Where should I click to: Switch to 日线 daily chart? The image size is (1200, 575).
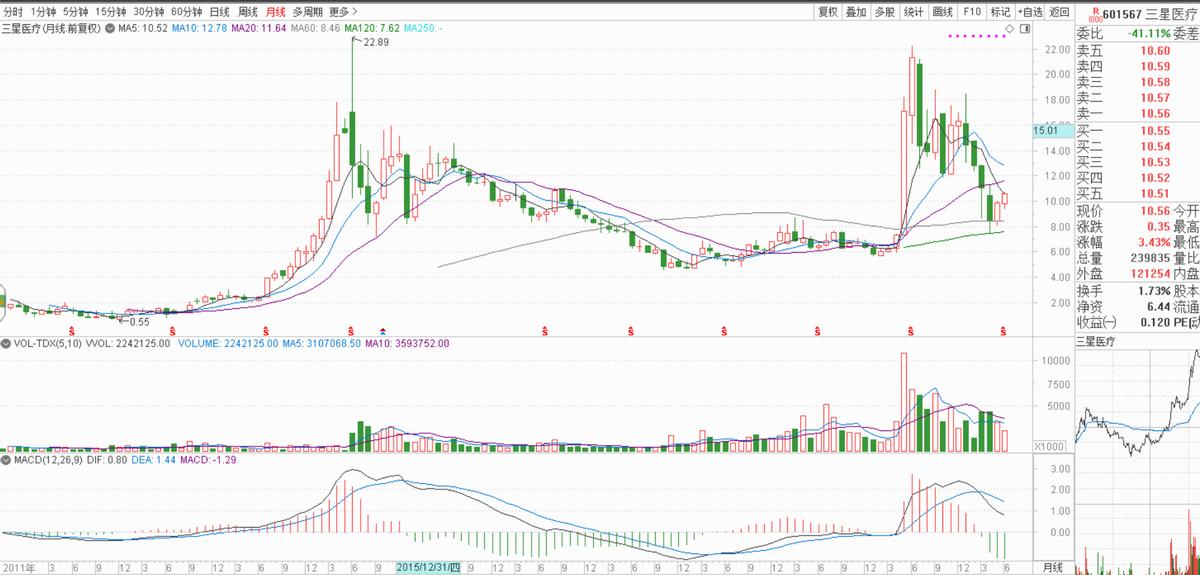pyautogui.click(x=219, y=12)
